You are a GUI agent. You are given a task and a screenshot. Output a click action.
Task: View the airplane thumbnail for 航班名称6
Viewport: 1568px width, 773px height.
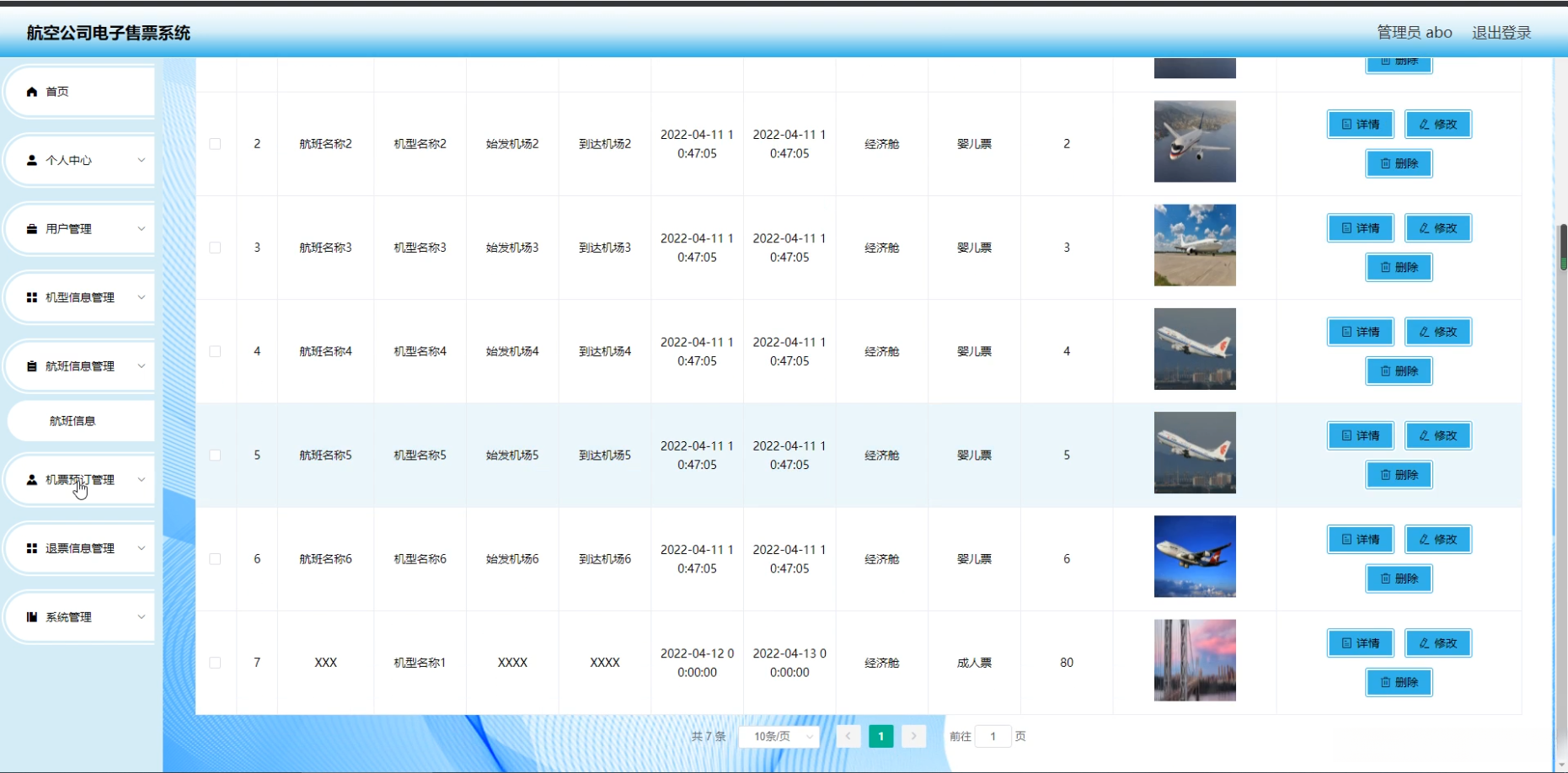point(1195,557)
